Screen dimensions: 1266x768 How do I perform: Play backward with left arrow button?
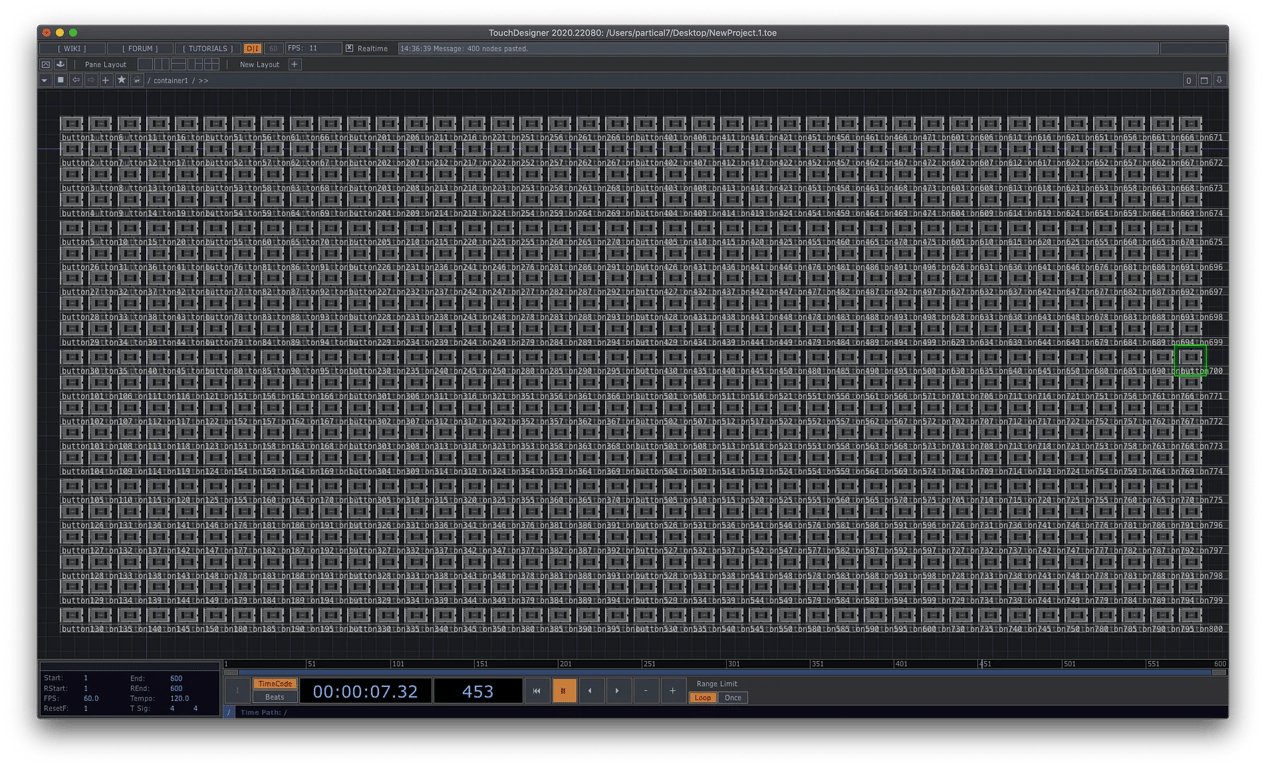(590, 691)
